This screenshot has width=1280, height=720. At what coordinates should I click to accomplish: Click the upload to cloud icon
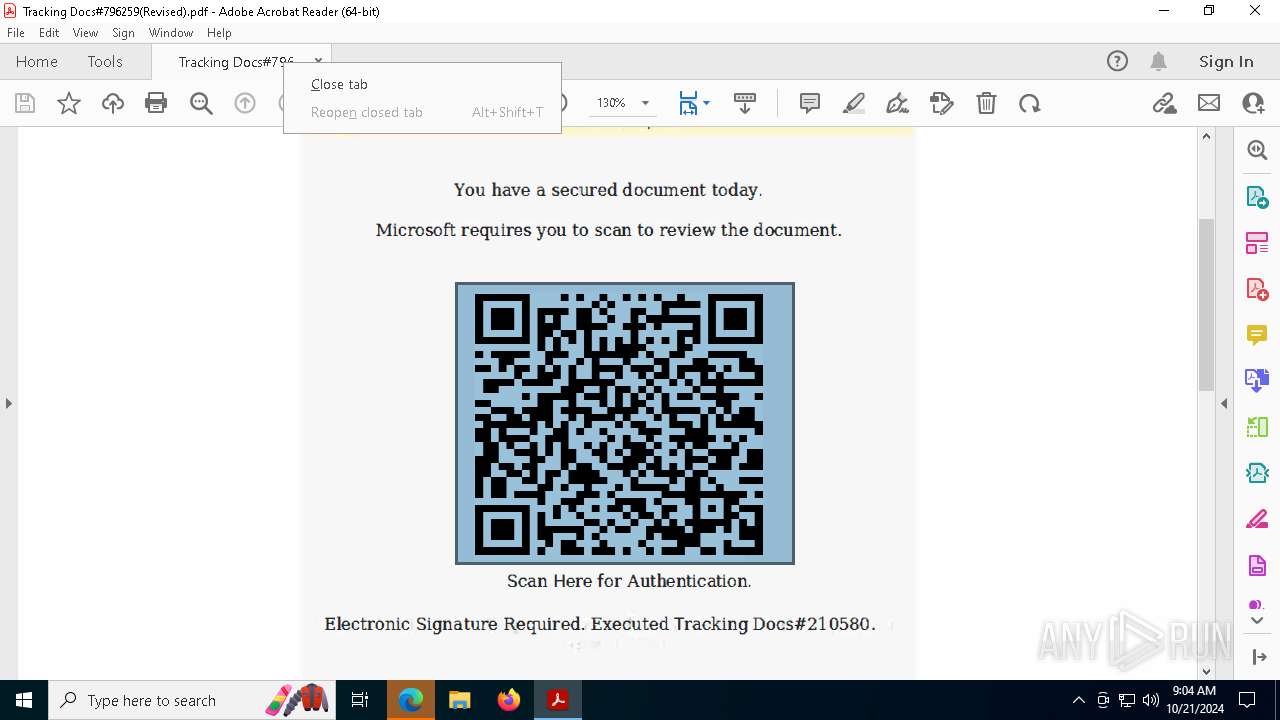pyautogui.click(x=113, y=103)
